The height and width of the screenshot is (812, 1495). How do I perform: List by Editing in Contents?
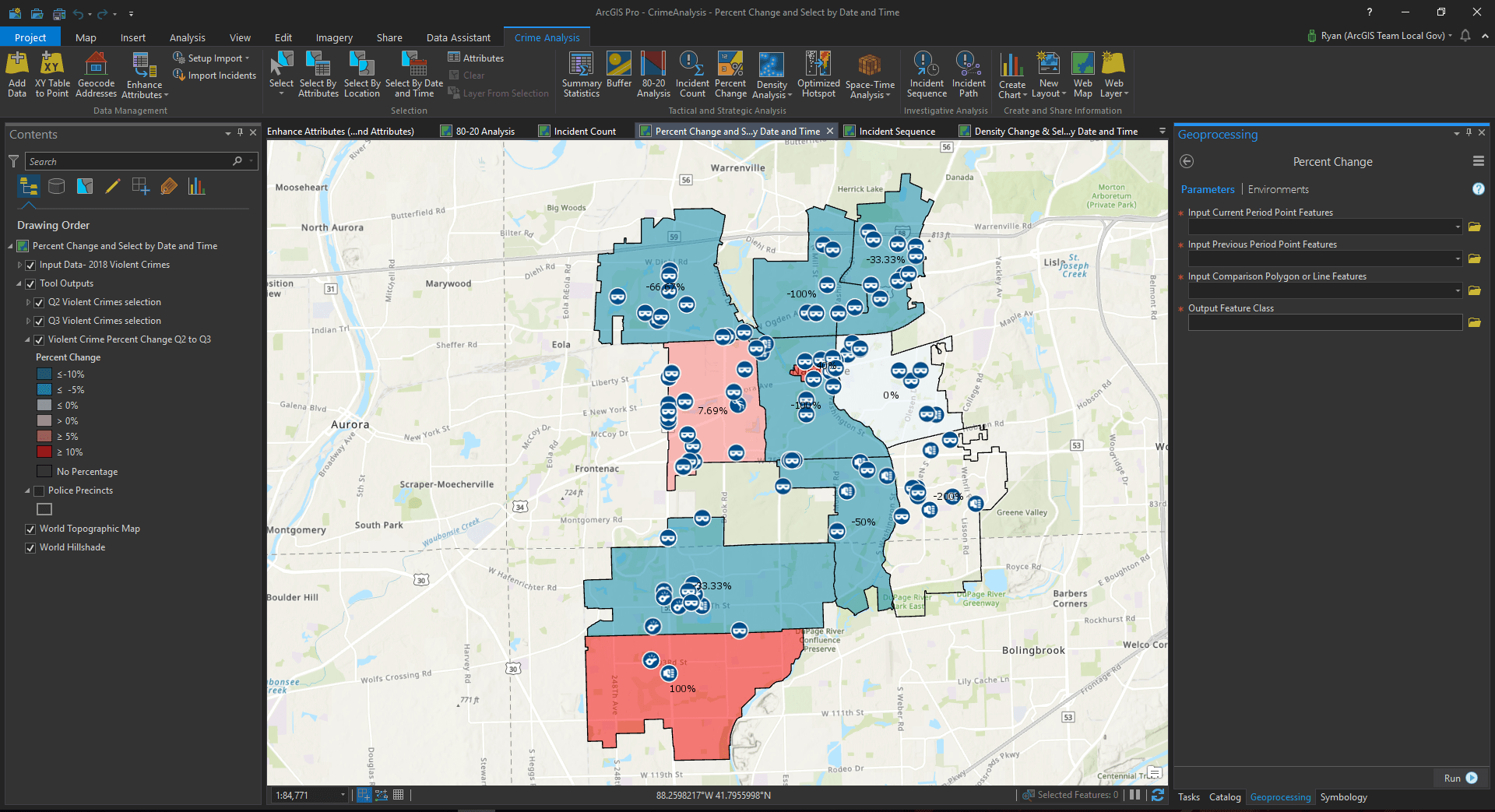coord(113,186)
